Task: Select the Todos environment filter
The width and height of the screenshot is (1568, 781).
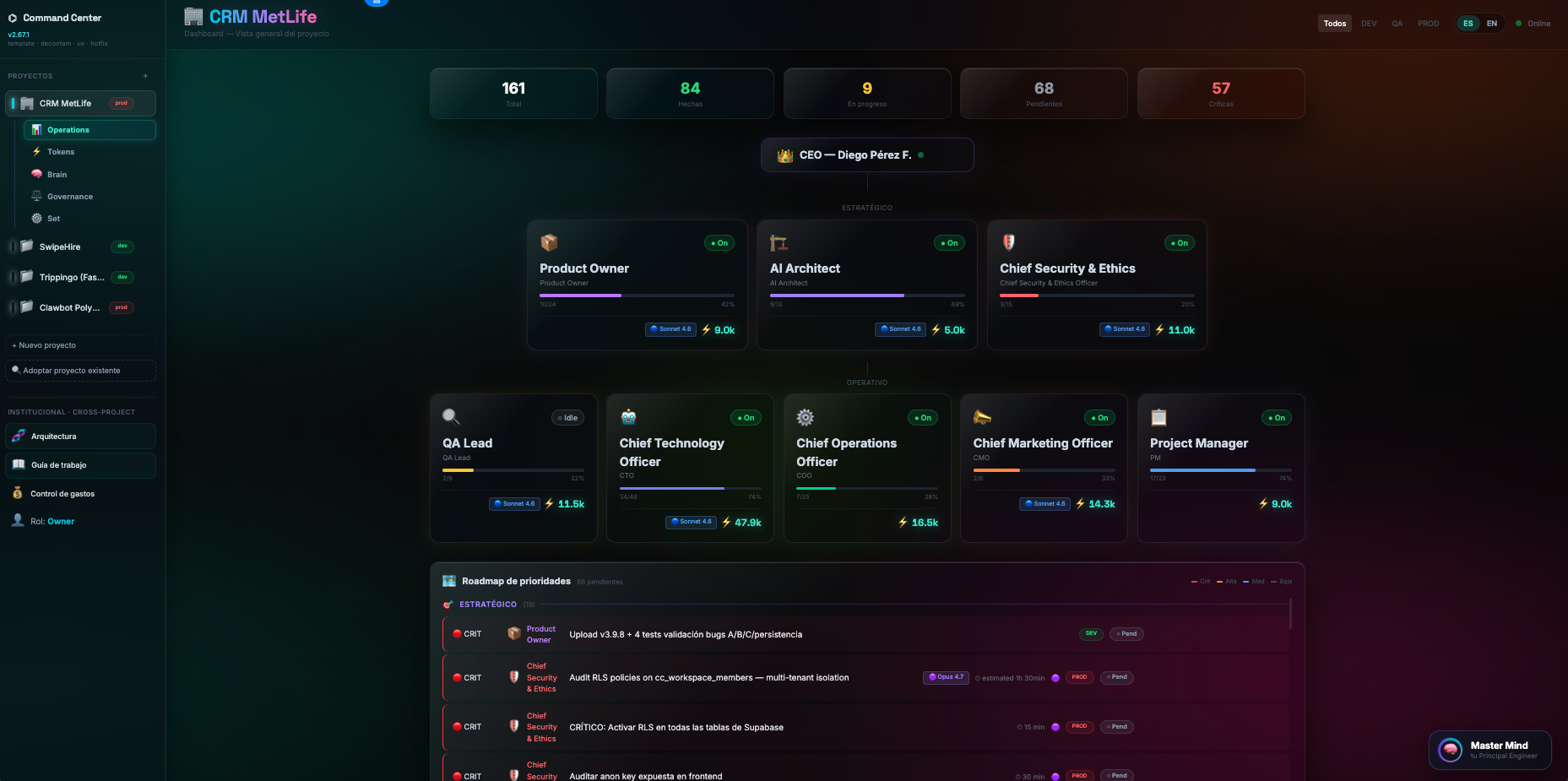Action: click(1335, 24)
